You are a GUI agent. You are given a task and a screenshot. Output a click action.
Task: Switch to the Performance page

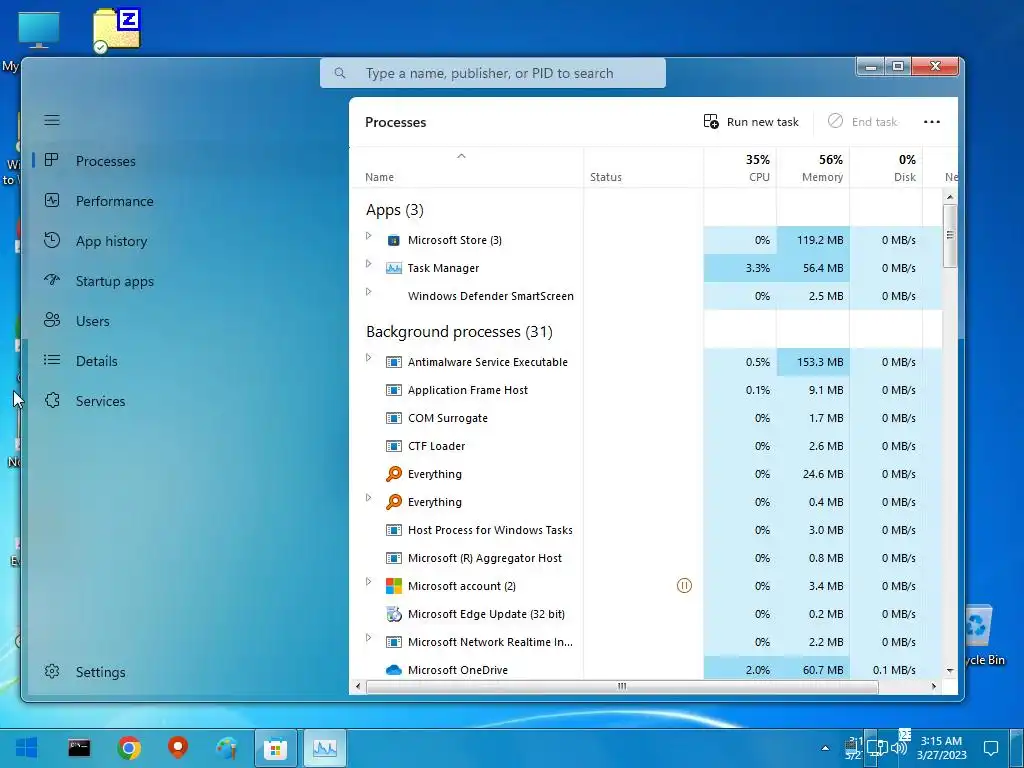[114, 201]
